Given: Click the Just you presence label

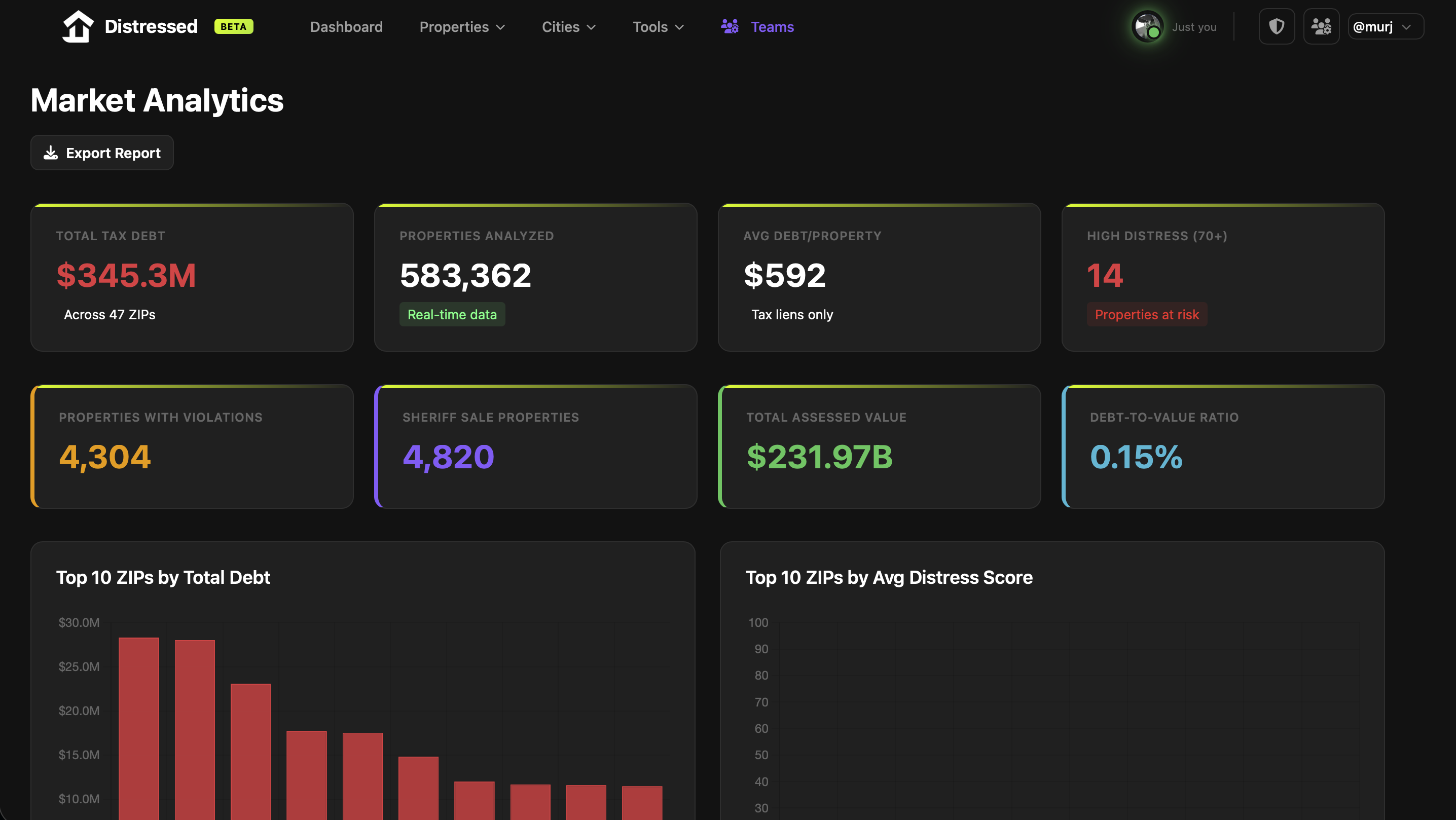Looking at the screenshot, I should pos(1194,26).
